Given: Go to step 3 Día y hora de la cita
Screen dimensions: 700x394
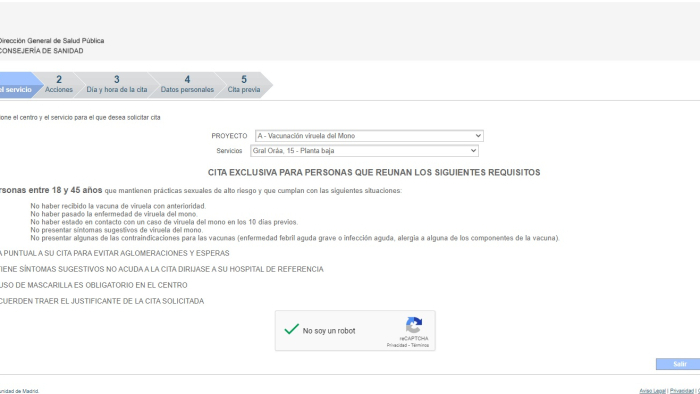Looking at the screenshot, I should [117, 84].
